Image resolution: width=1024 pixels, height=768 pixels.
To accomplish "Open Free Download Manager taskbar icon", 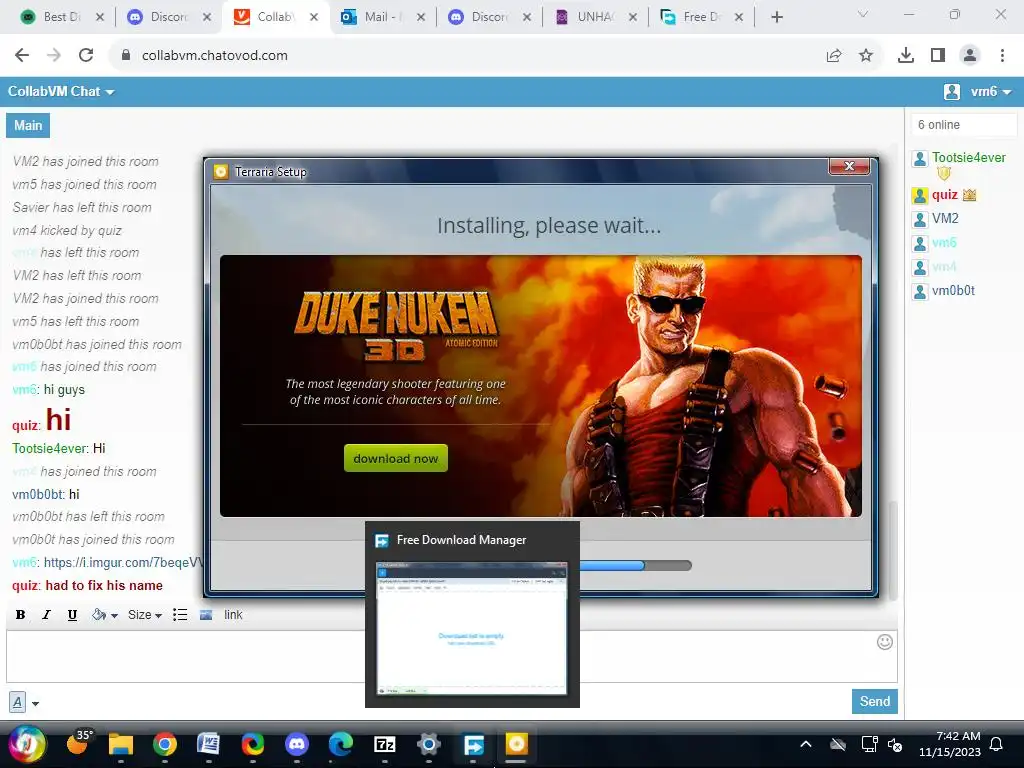I will pyautogui.click(x=473, y=744).
